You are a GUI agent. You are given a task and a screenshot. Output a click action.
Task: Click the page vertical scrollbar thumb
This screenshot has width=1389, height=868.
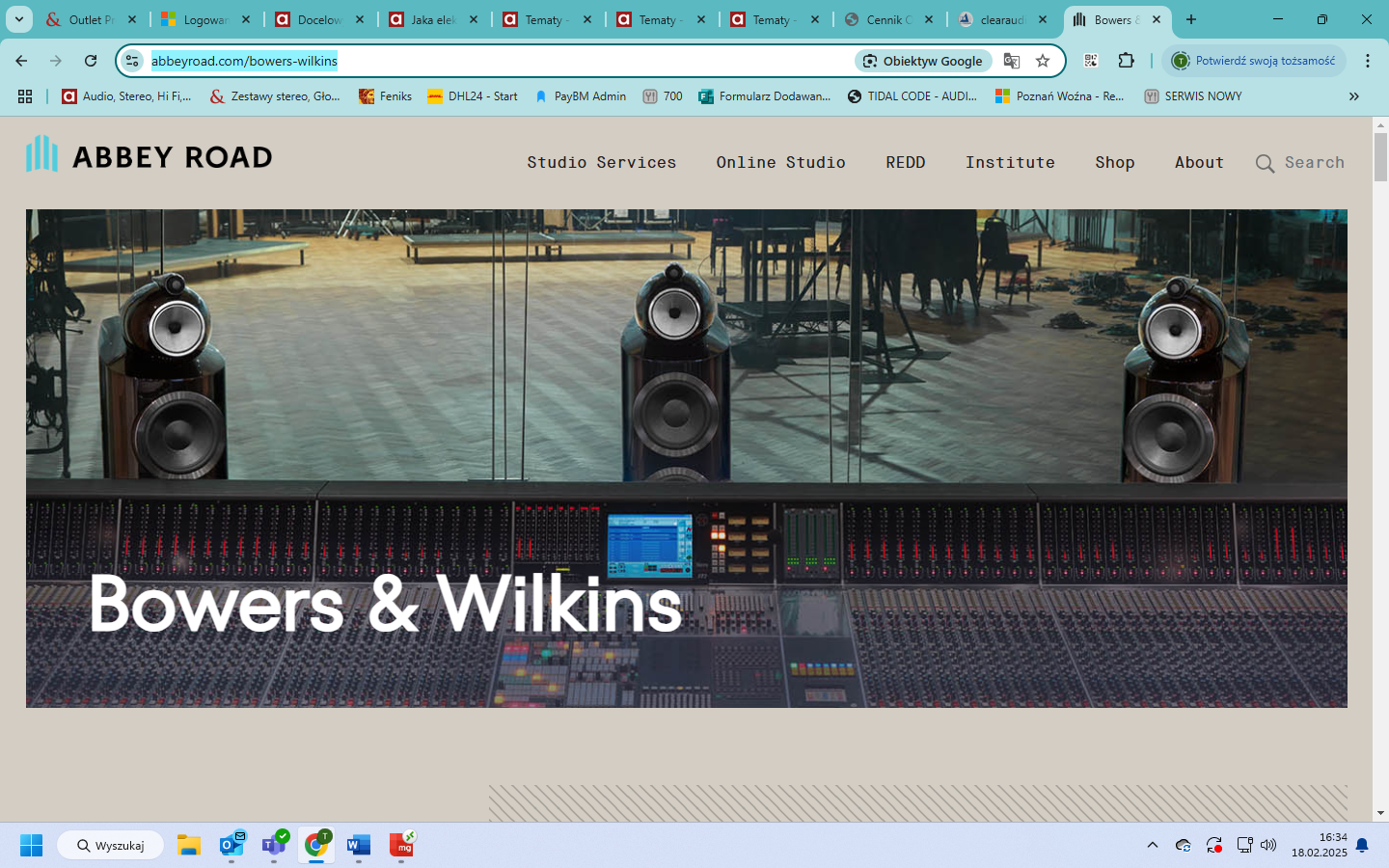1380,157
